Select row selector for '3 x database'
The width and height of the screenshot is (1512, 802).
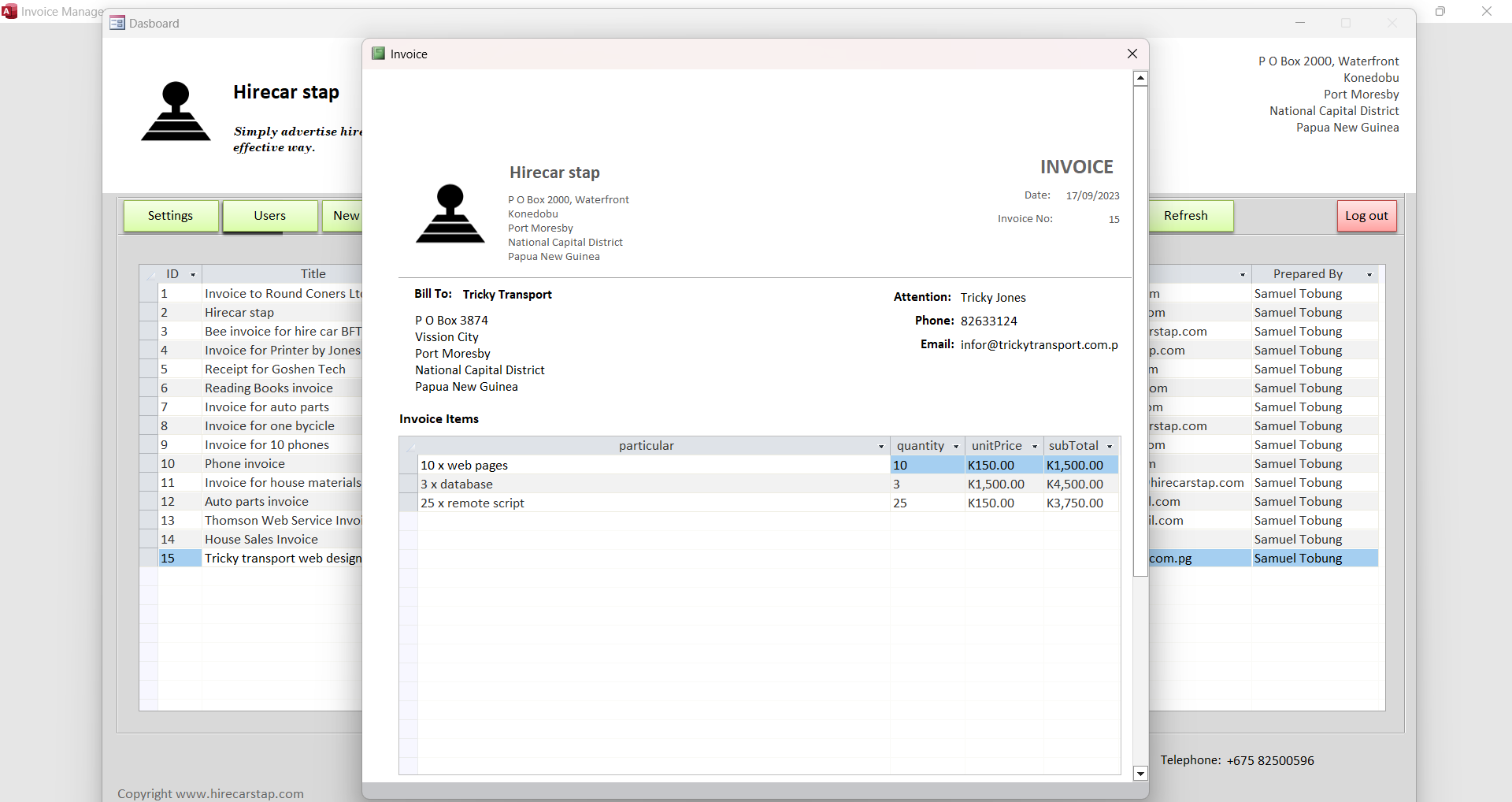pyautogui.click(x=408, y=484)
